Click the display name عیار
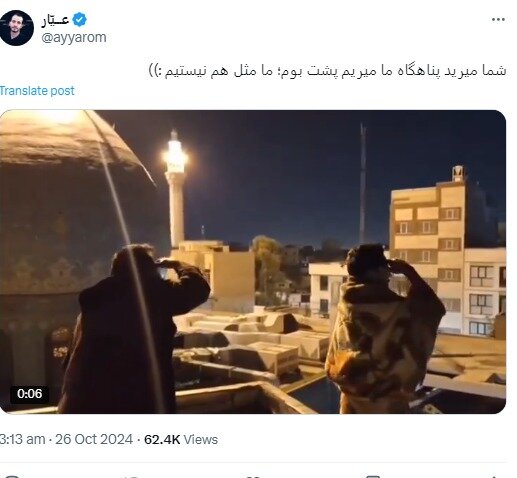The width and height of the screenshot is (517, 478). 55,20
